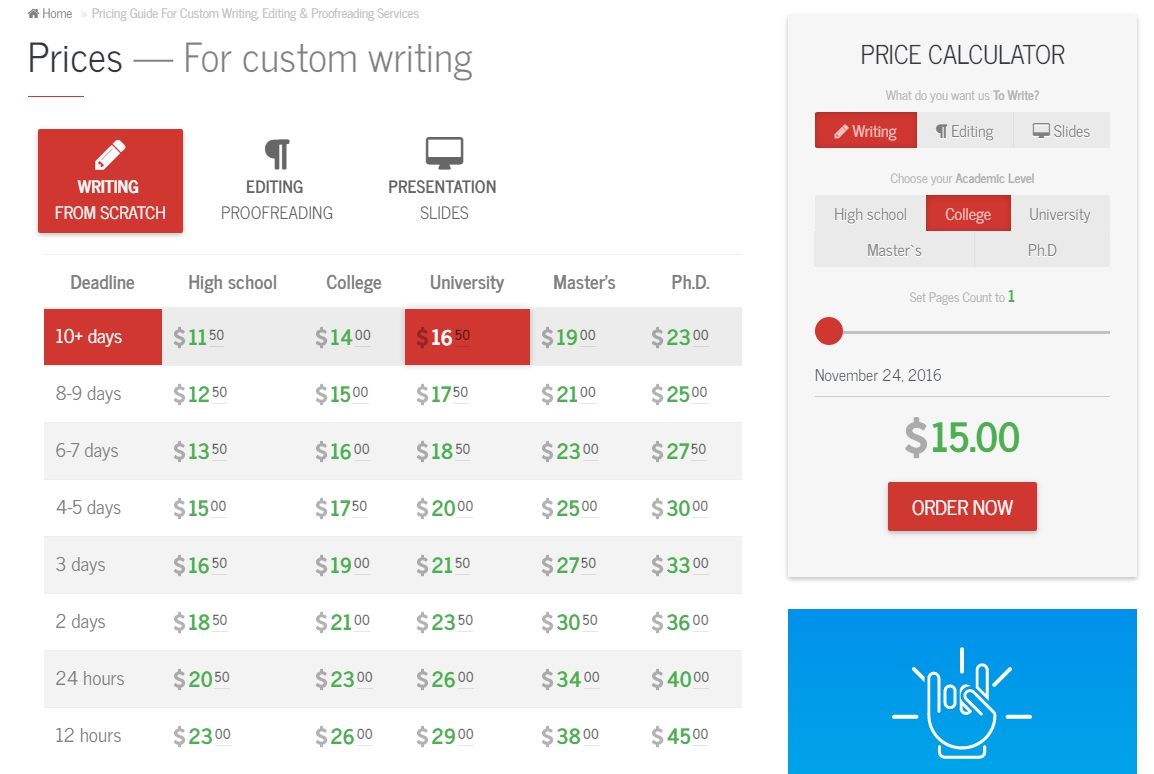This screenshot has width=1154, height=774.
Task: Click the Order Now button
Action: 962,507
